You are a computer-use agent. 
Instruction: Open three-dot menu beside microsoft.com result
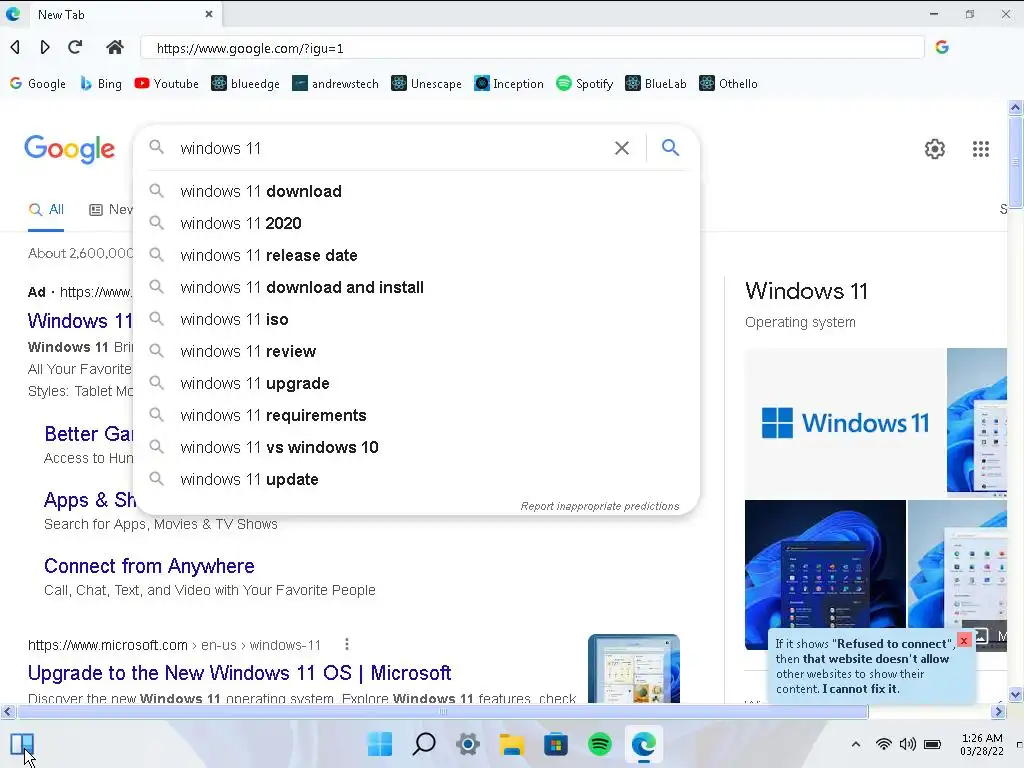click(x=347, y=645)
